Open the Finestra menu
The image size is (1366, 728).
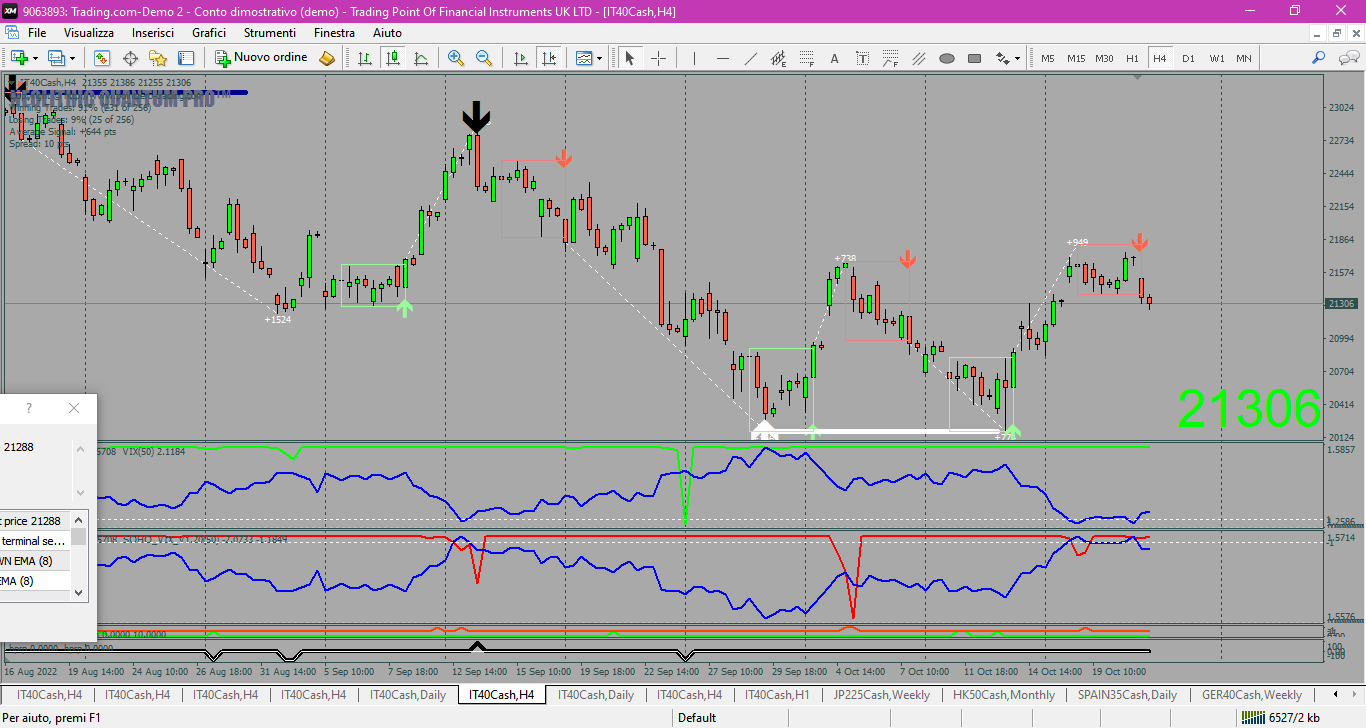point(334,33)
